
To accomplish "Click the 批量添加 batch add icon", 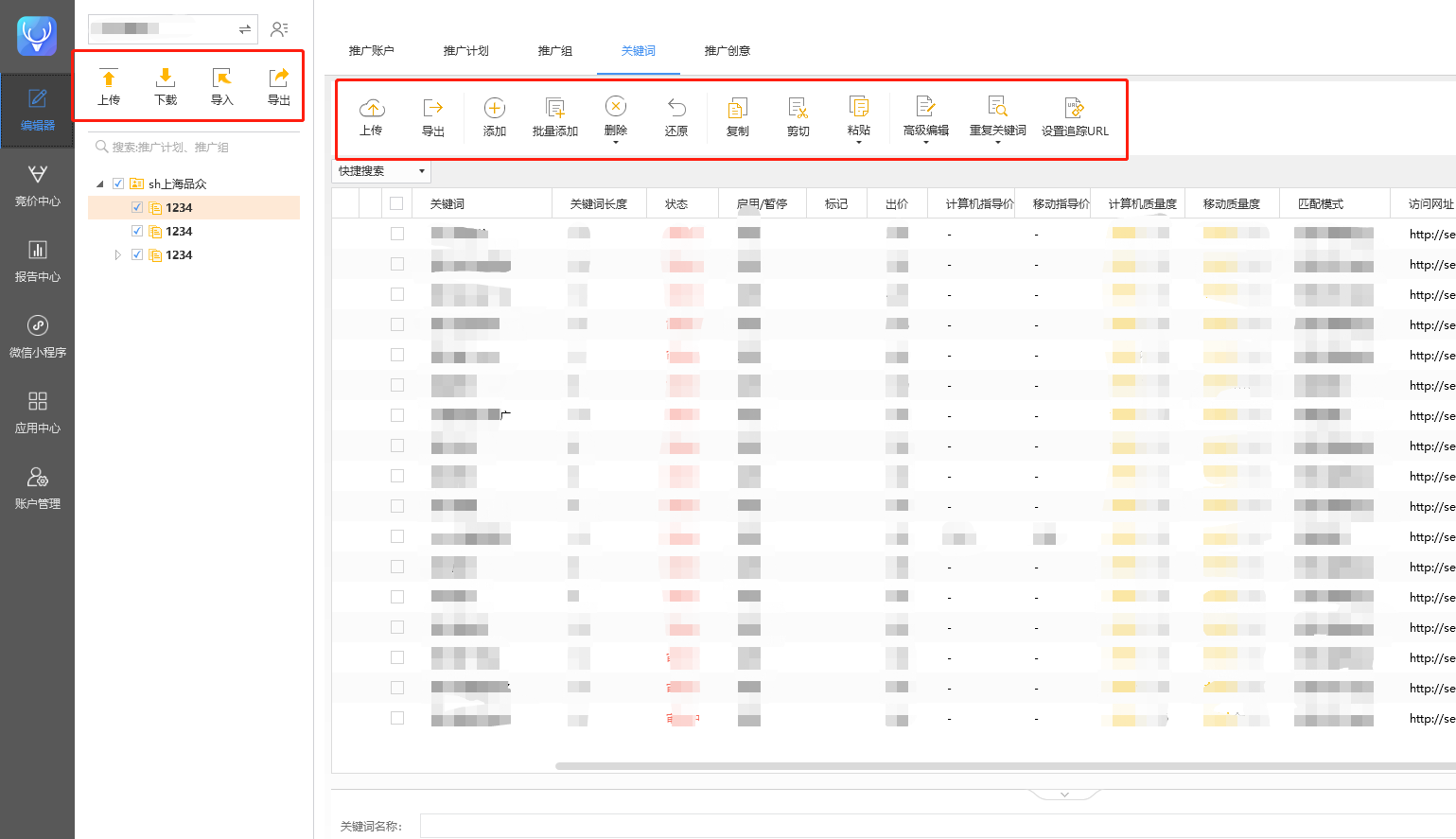I will (x=555, y=108).
